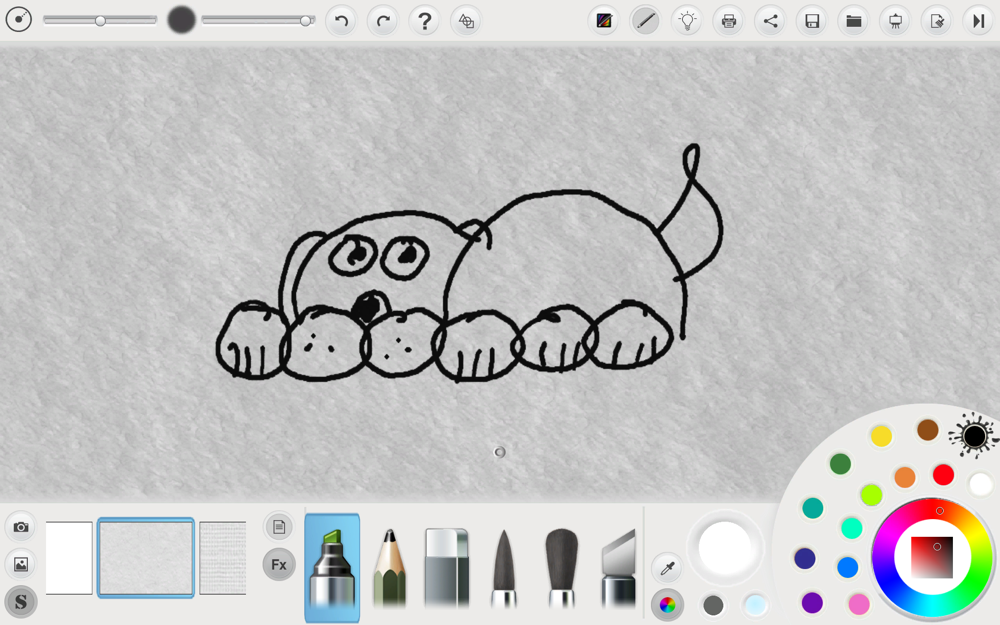Open the Fx effects panel
Screen dimensions: 1000x625
click(279, 565)
